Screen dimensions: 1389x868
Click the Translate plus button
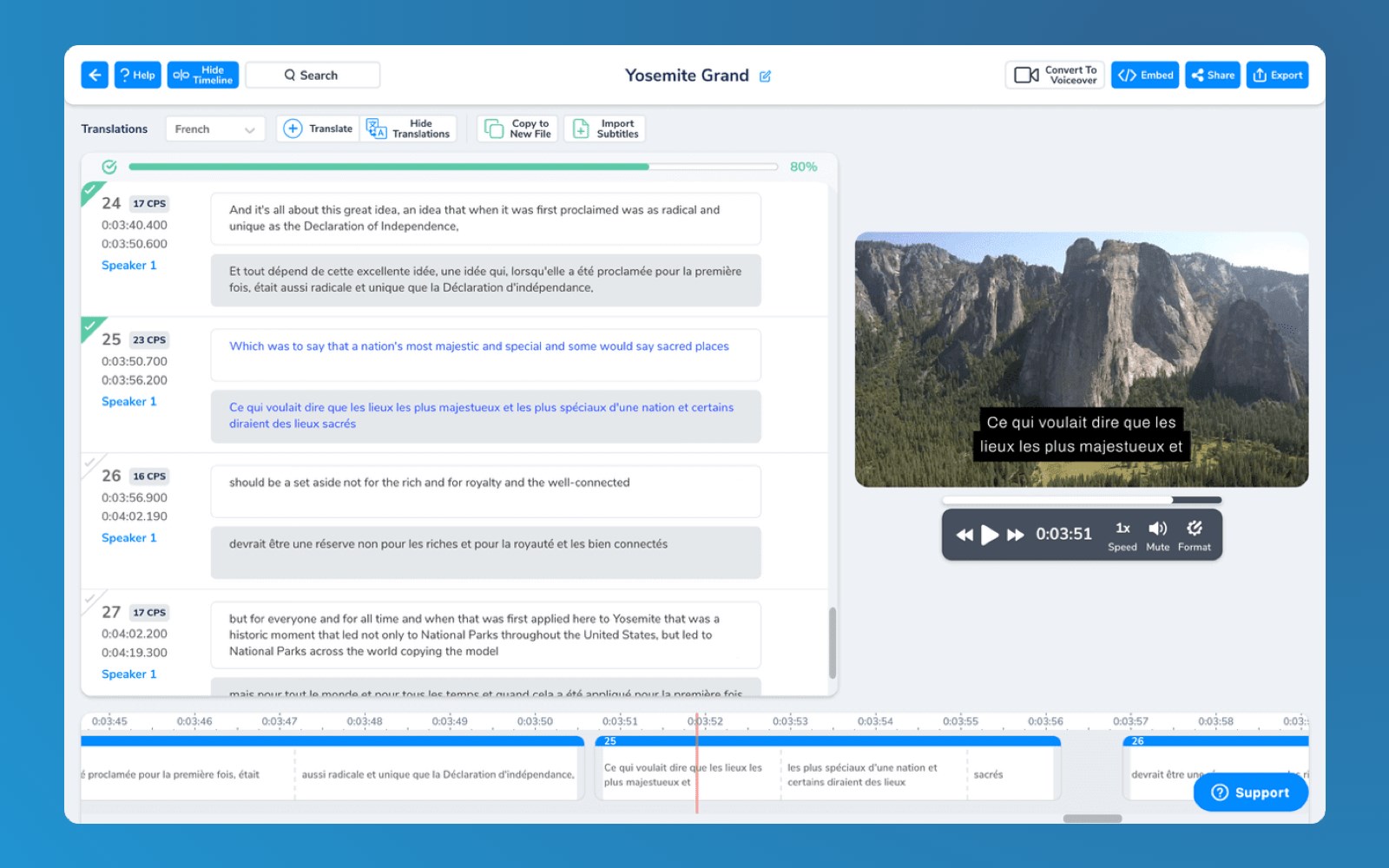tap(318, 128)
